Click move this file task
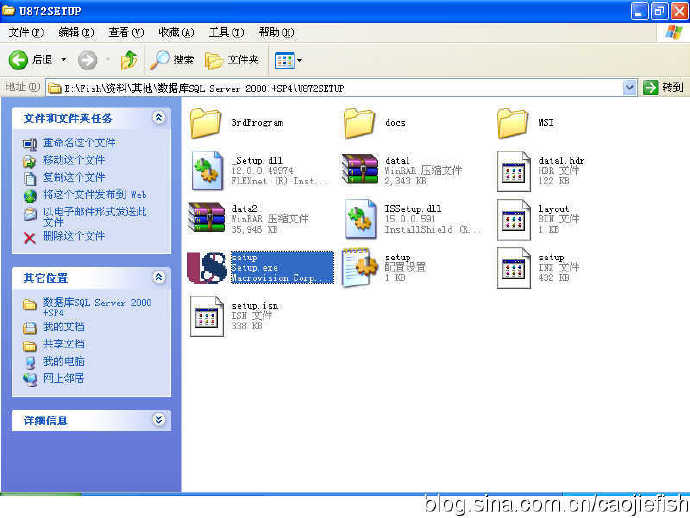Viewport: 690px width, 518px height. click(73, 160)
